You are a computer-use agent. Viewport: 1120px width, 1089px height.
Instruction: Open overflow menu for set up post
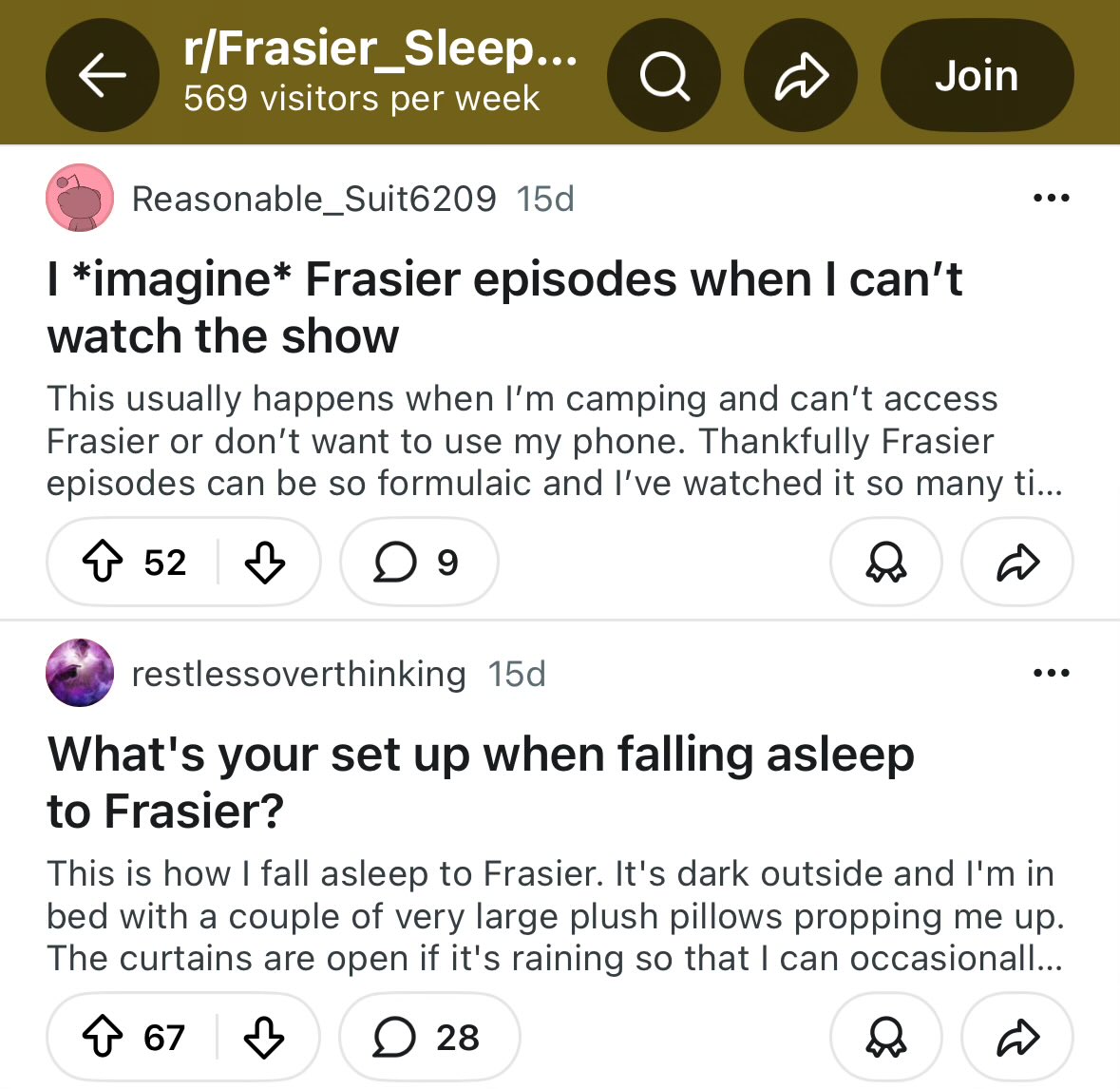[x=1051, y=673]
